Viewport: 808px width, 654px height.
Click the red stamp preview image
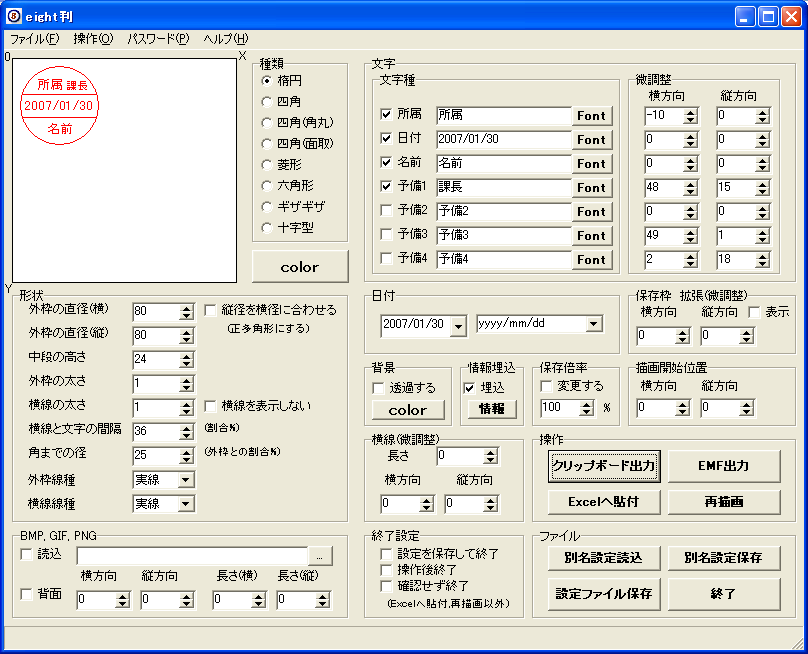(x=59, y=105)
